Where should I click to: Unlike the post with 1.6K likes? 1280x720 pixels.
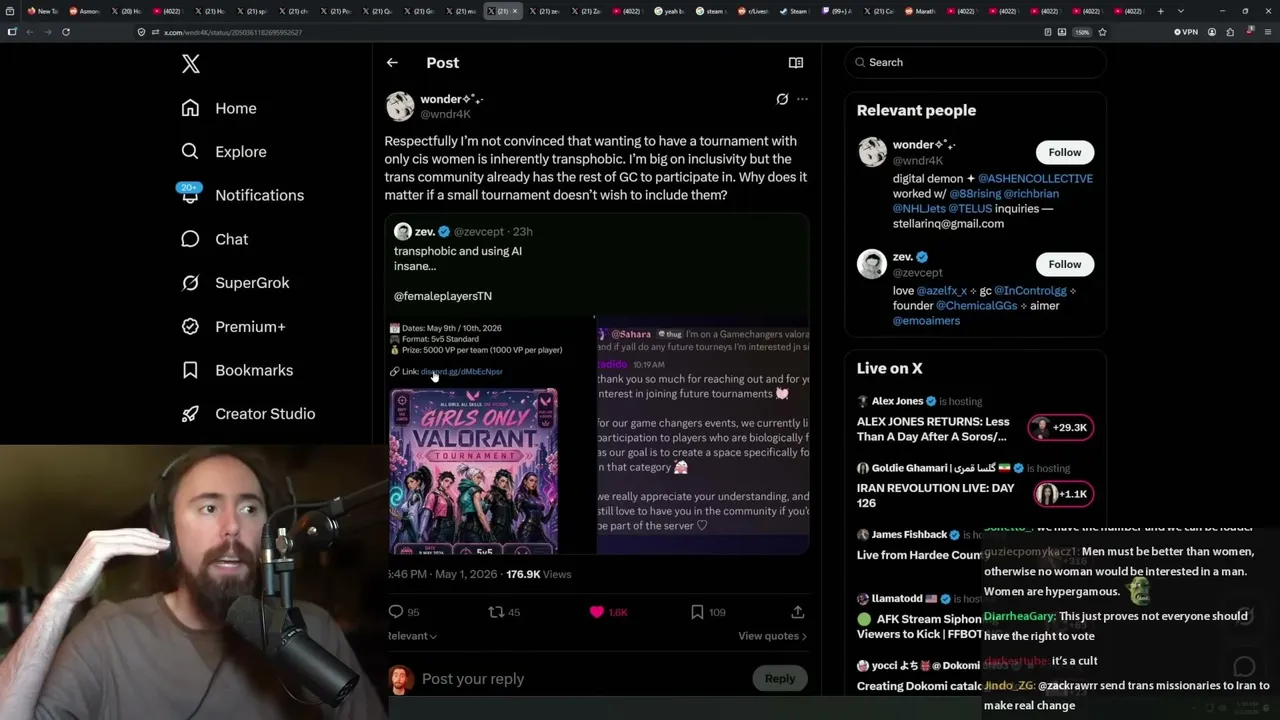597,612
